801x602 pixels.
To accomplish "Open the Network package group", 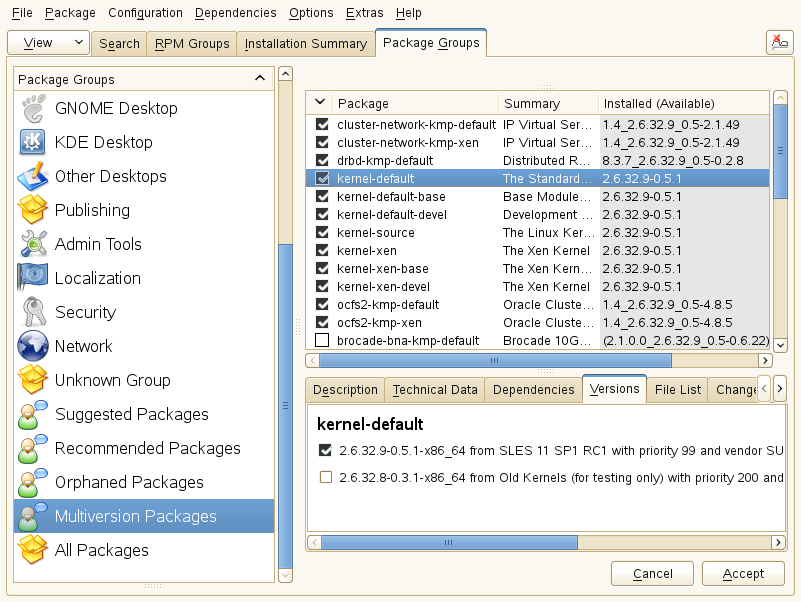I will click(84, 346).
